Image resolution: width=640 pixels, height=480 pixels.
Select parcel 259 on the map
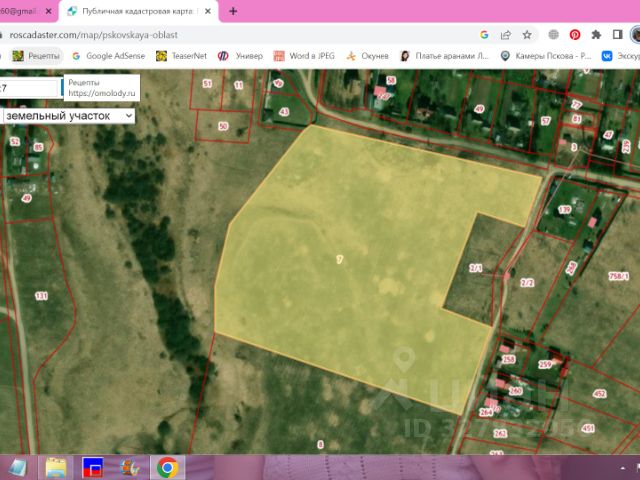(x=545, y=364)
